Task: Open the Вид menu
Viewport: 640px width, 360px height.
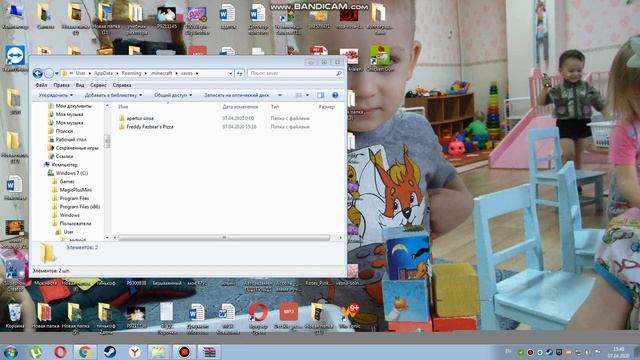Action: pyautogui.click(x=80, y=85)
